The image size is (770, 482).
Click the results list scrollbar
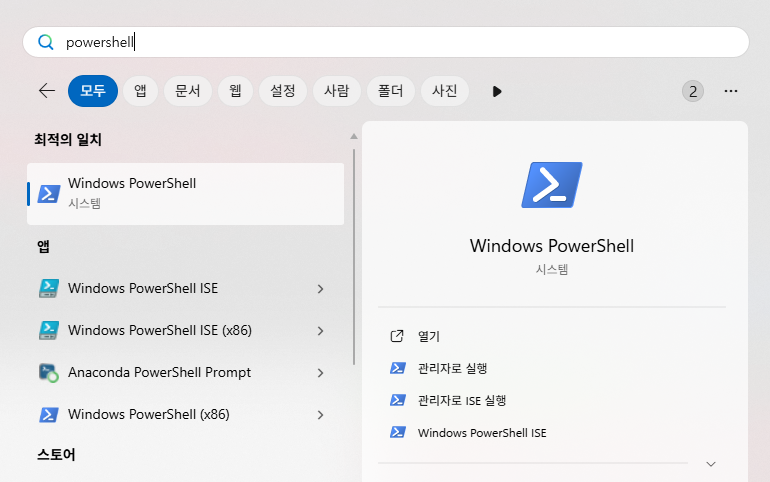[354, 257]
